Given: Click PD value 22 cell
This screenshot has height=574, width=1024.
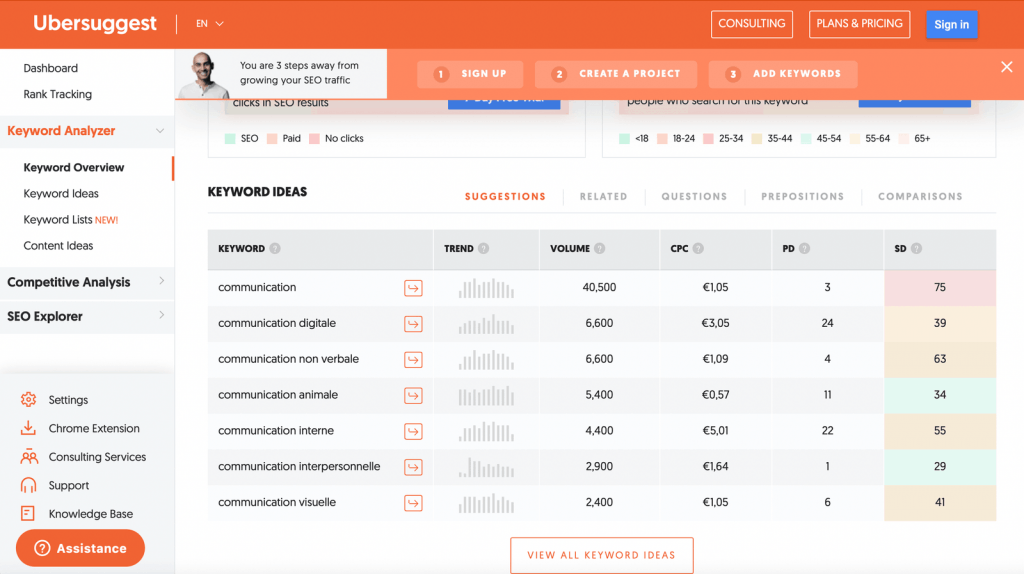Looking at the screenshot, I should click(x=827, y=431).
